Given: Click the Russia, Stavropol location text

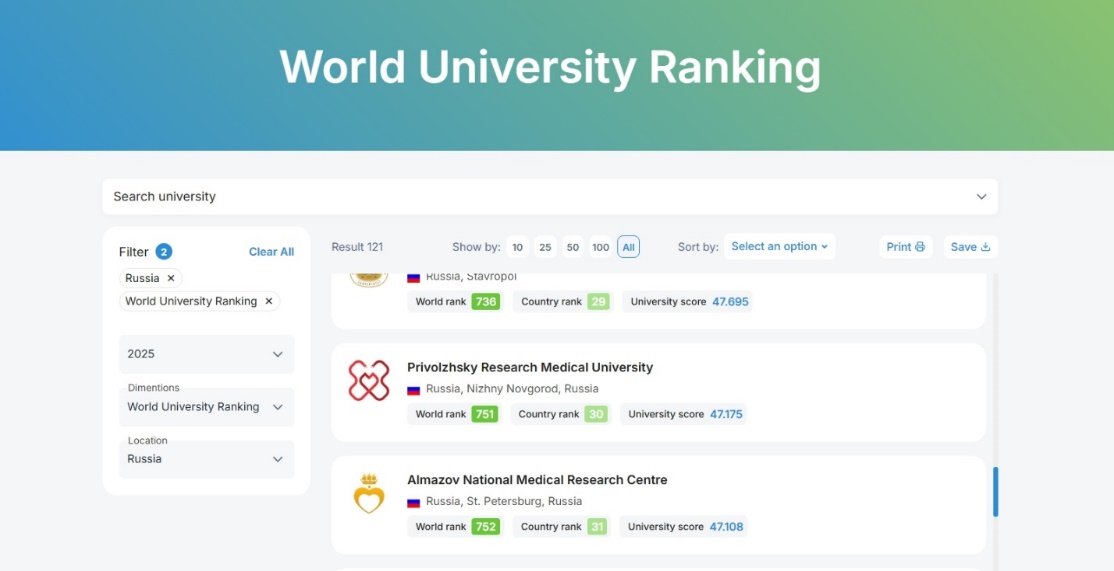Looking at the screenshot, I should (471, 277).
